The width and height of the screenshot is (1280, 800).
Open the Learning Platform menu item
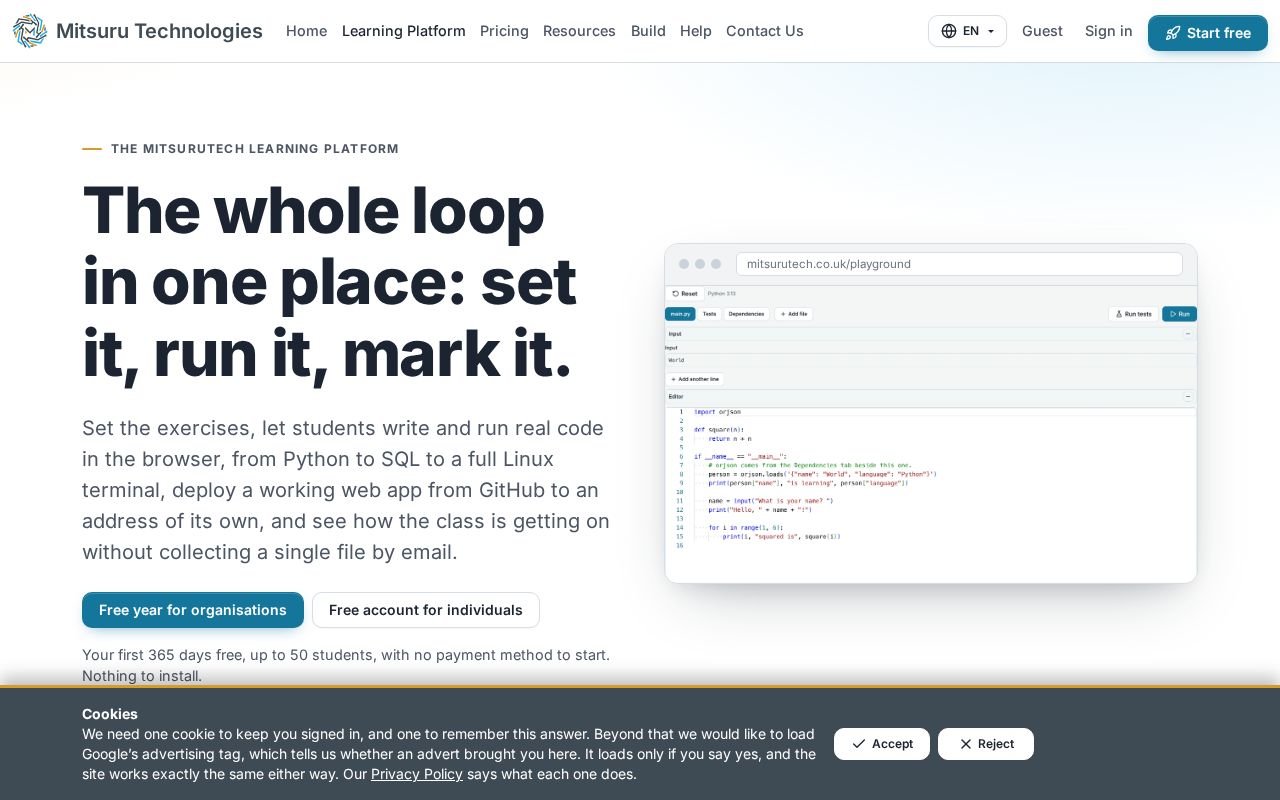tap(404, 31)
